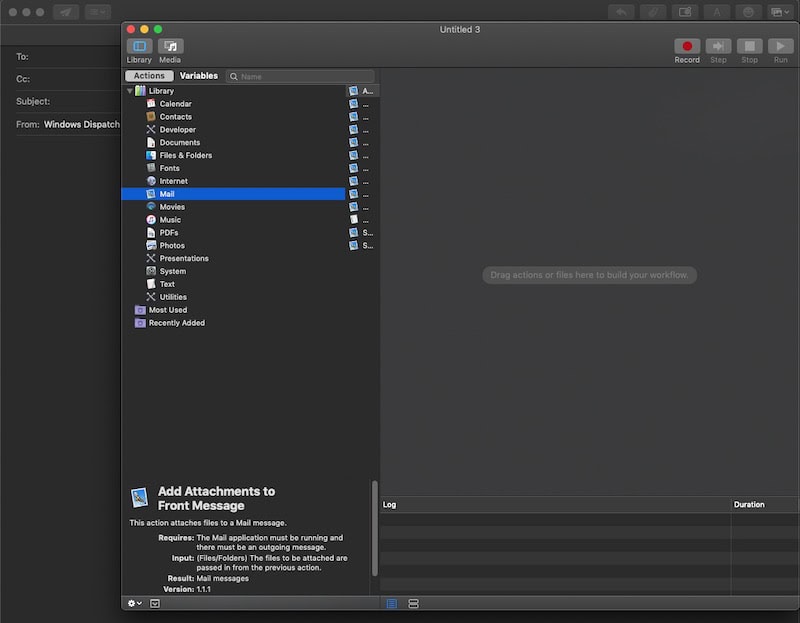Click the To field in Mail window
This screenshot has width=800, height=623.
(67, 57)
